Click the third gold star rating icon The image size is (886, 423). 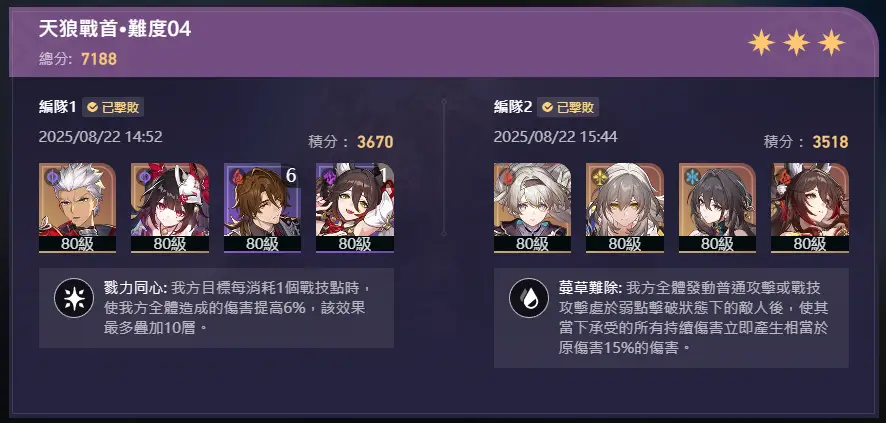coord(831,42)
